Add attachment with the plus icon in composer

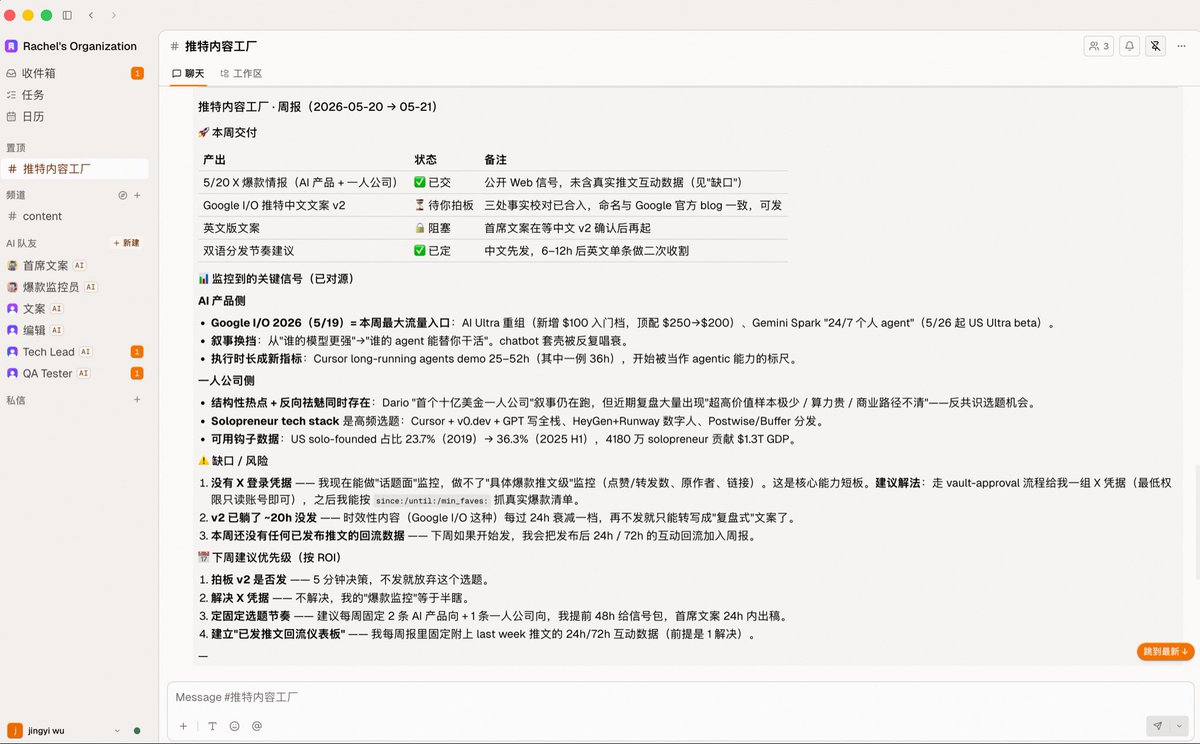tap(183, 726)
